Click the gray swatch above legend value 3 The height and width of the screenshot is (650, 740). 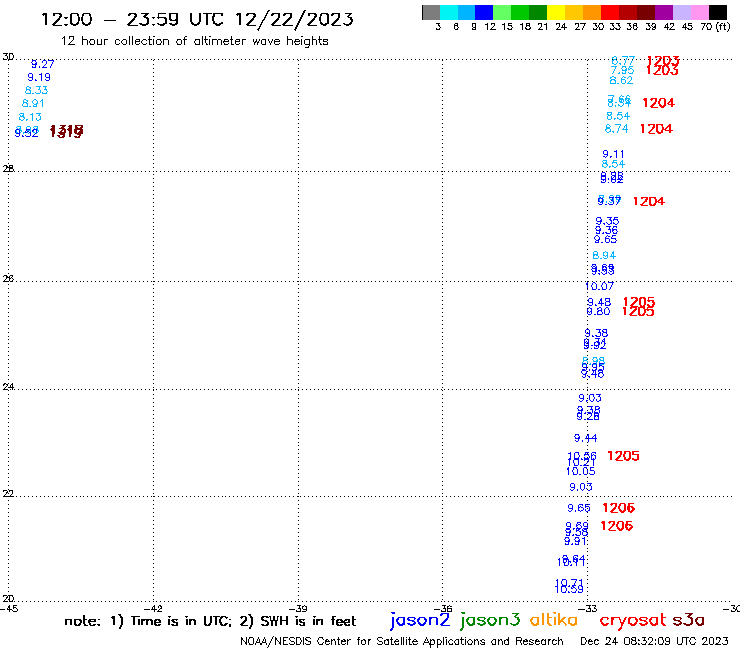[x=431, y=12]
